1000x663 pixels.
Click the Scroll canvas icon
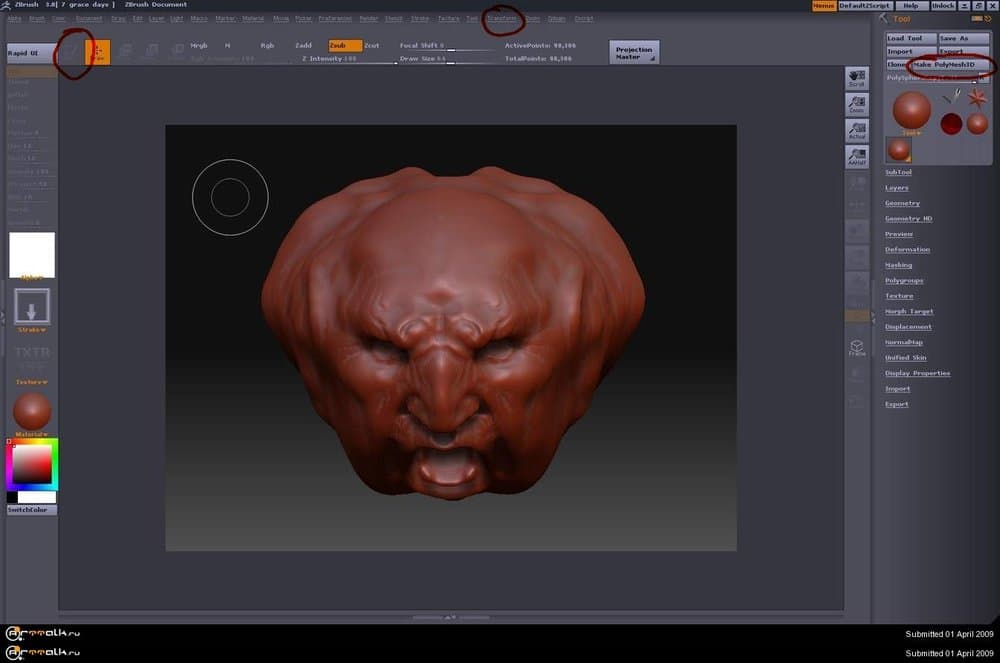coord(857,78)
